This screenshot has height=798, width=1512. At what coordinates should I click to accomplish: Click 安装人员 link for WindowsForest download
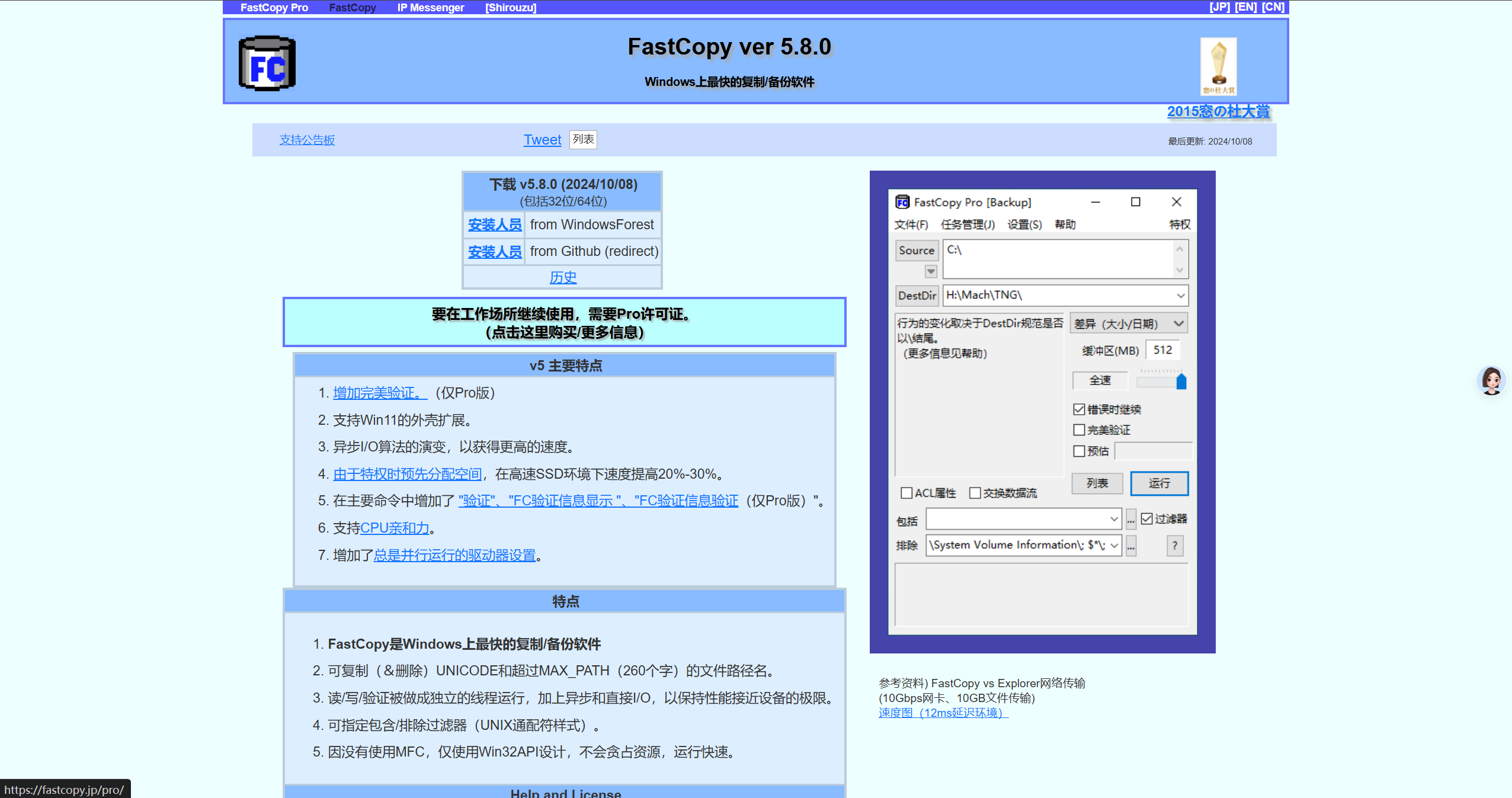[494, 225]
